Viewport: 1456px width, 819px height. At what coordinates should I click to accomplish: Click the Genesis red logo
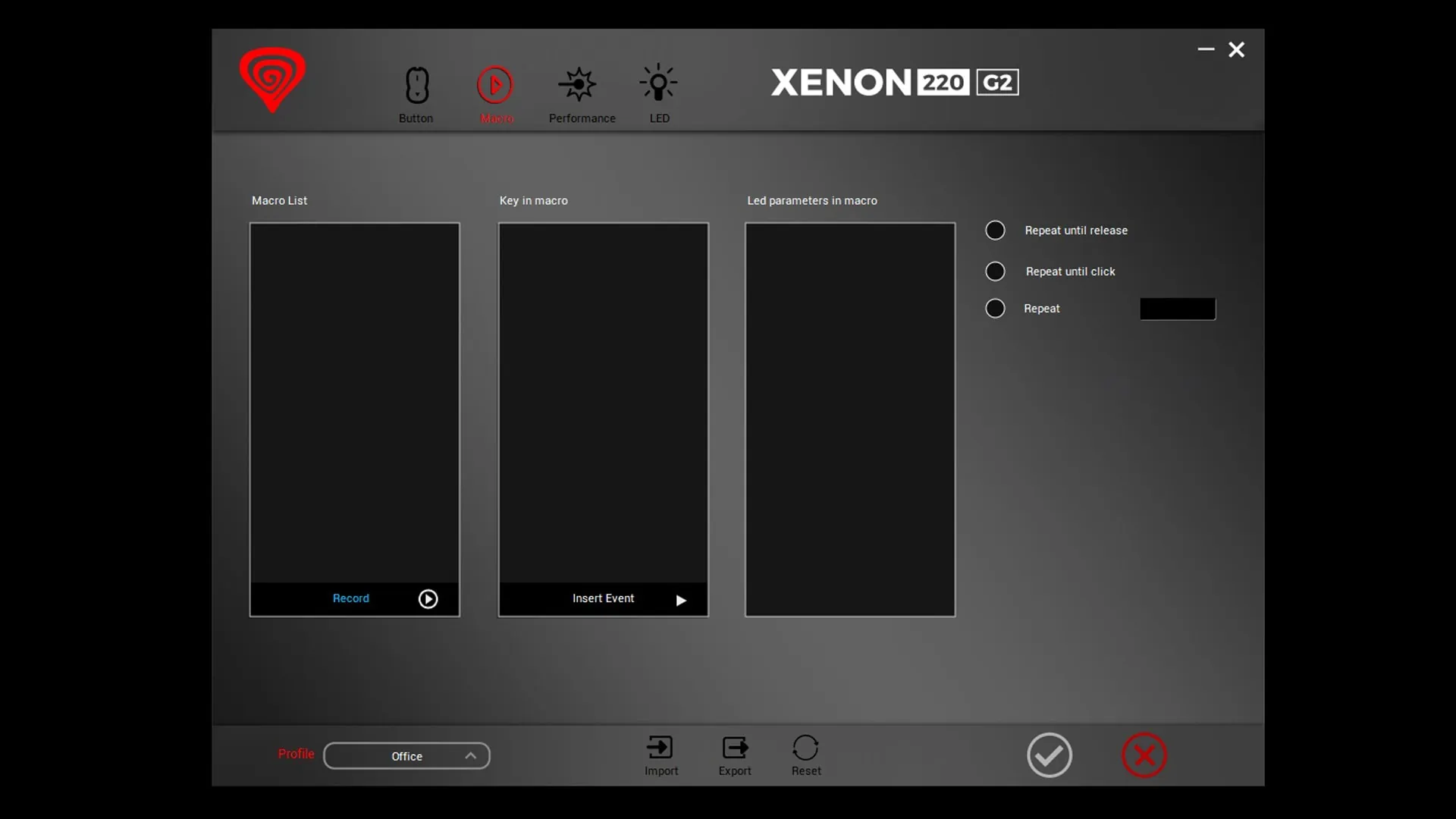pyautogui.click(x=272, y=80)
